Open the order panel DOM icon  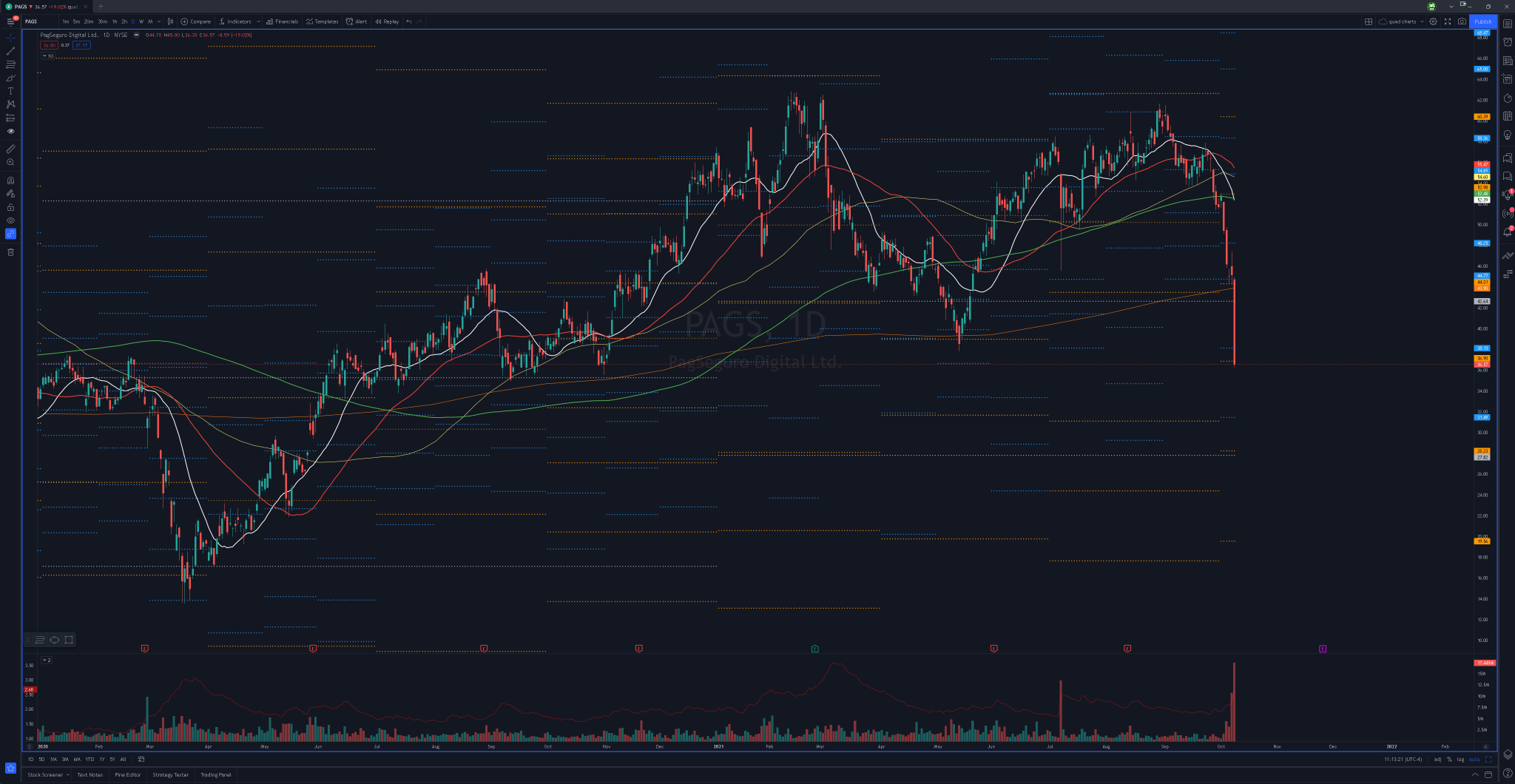pos(1508,274)
